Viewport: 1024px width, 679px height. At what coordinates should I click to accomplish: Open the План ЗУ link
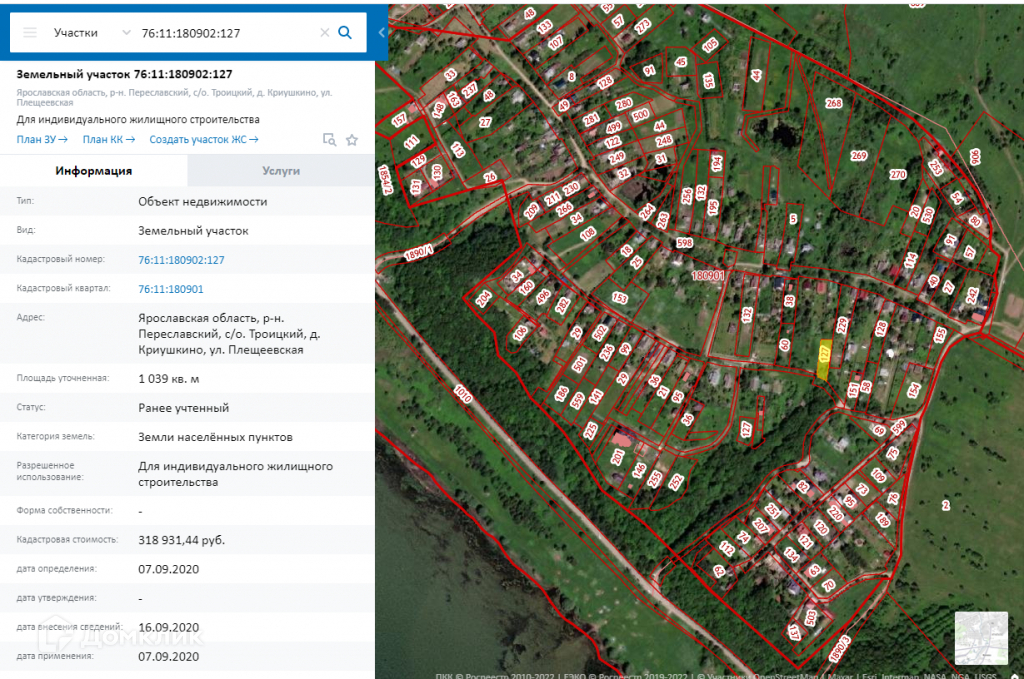pos(42,139)
